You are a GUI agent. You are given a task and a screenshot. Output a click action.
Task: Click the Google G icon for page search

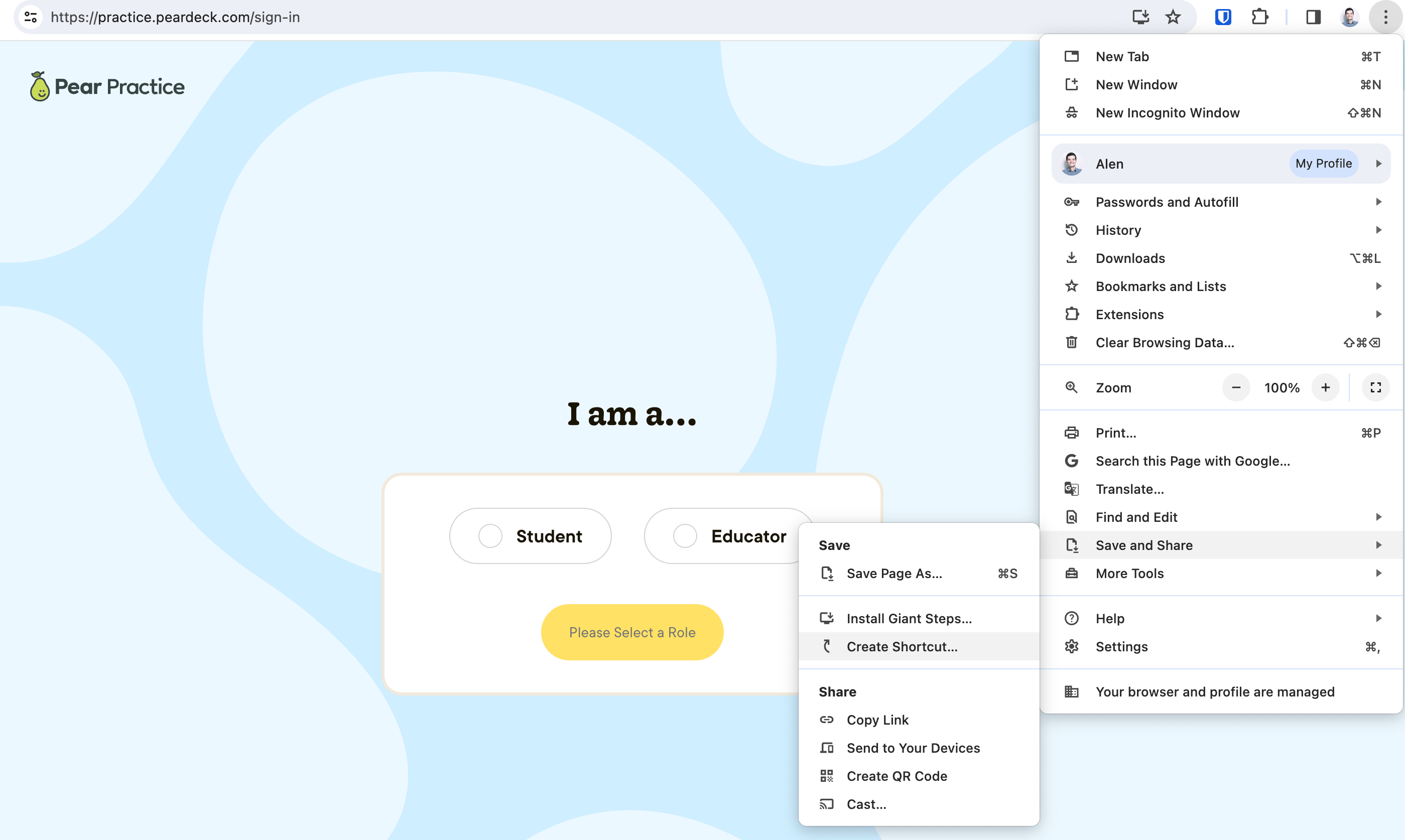tap(1071, 461)
